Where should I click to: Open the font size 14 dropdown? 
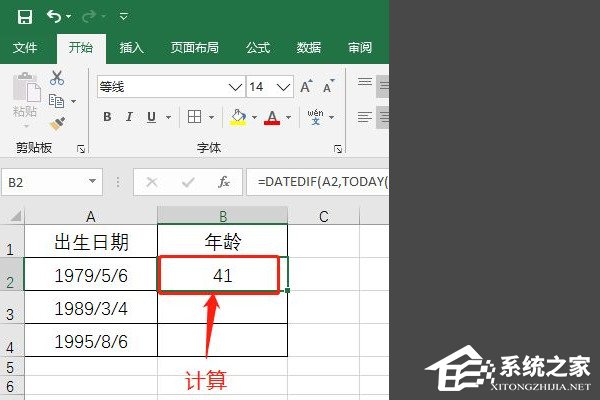(283, 87)
